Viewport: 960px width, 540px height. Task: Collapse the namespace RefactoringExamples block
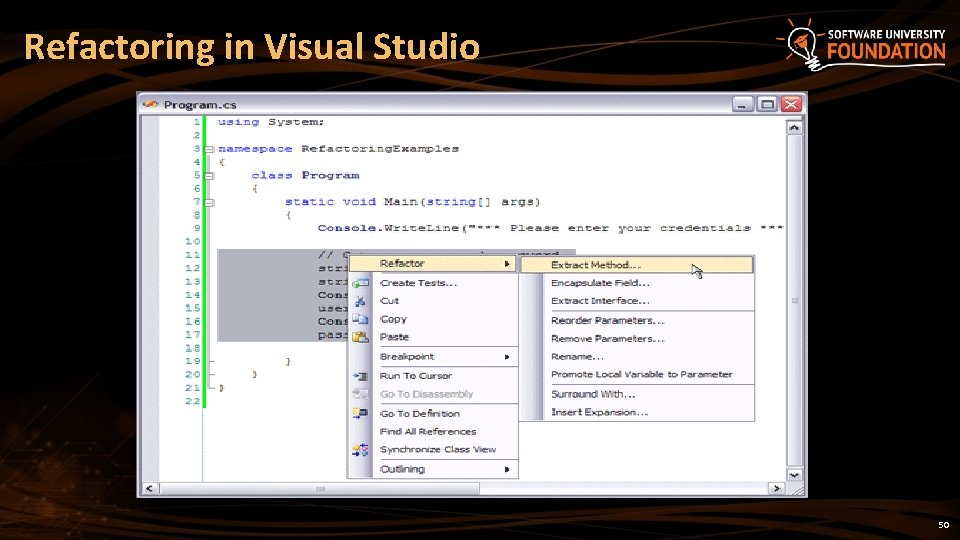209,149
